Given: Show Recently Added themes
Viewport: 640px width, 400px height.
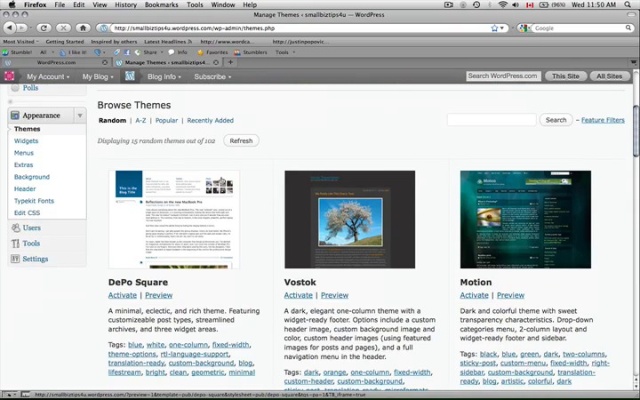Looking at the screenshot, I should click(210, 120).
